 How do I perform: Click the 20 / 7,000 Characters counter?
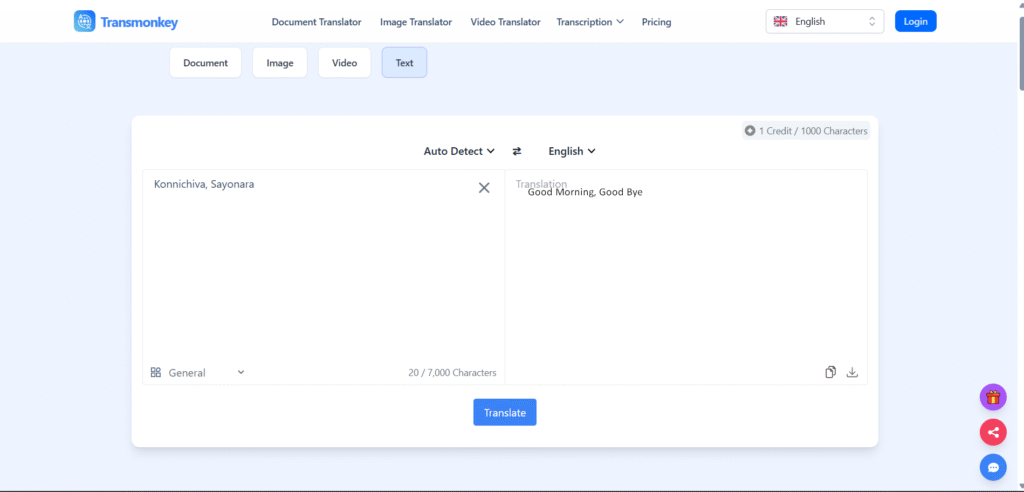pos(452,372)
